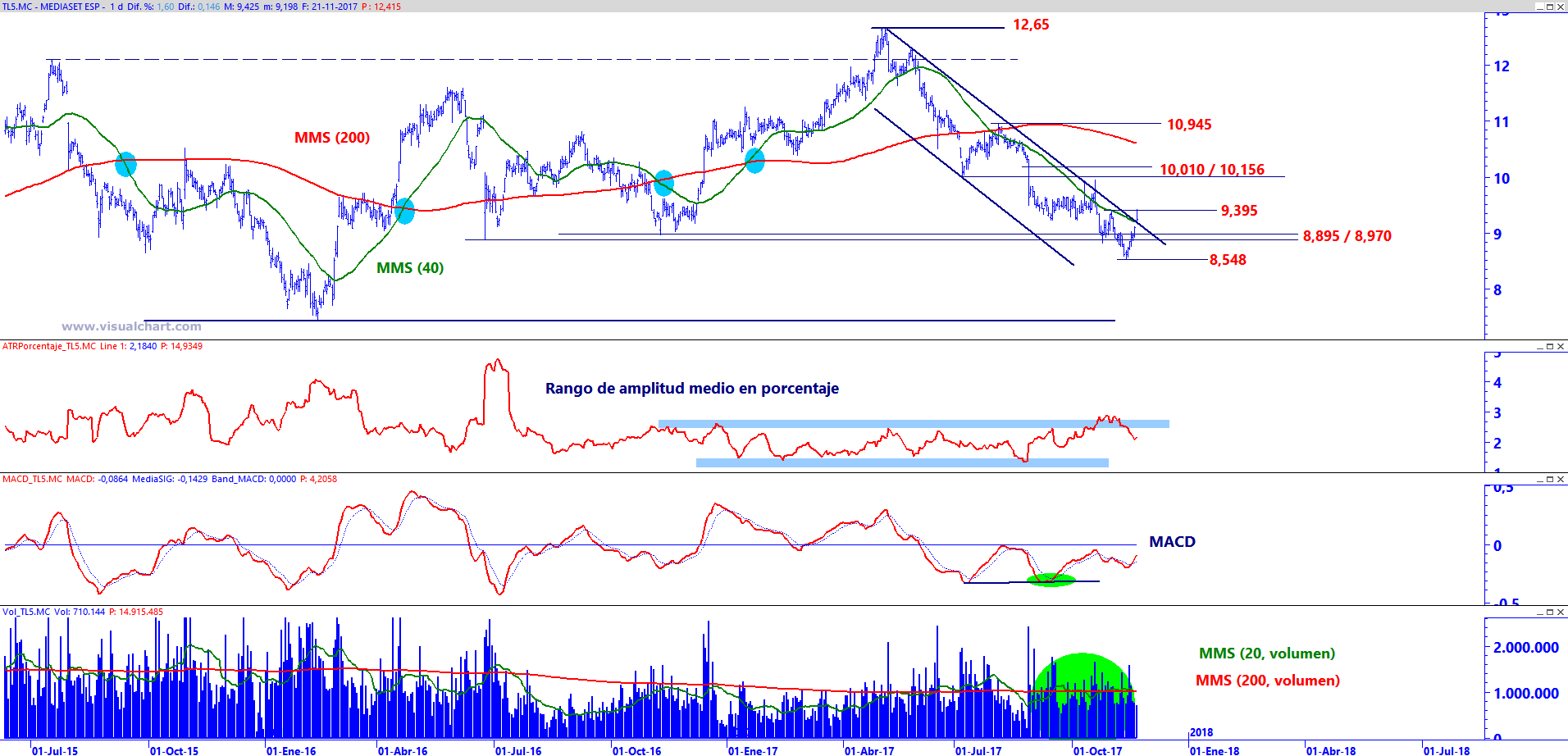Maximize the ATRPorcentaje indicator panel

point(1549,347)
